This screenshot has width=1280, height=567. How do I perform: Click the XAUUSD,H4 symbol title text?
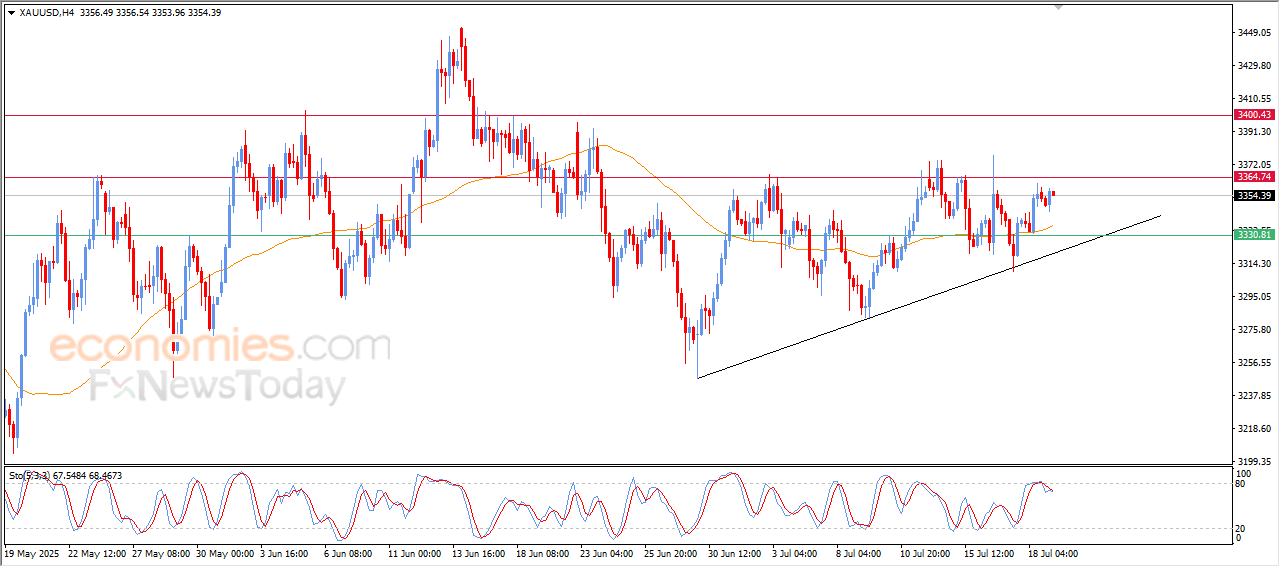[47, 13]
